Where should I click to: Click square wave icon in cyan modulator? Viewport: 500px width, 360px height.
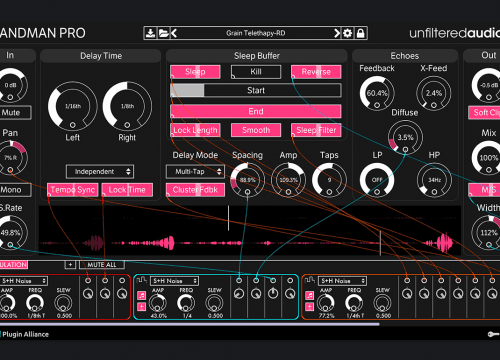click(141, 280)
